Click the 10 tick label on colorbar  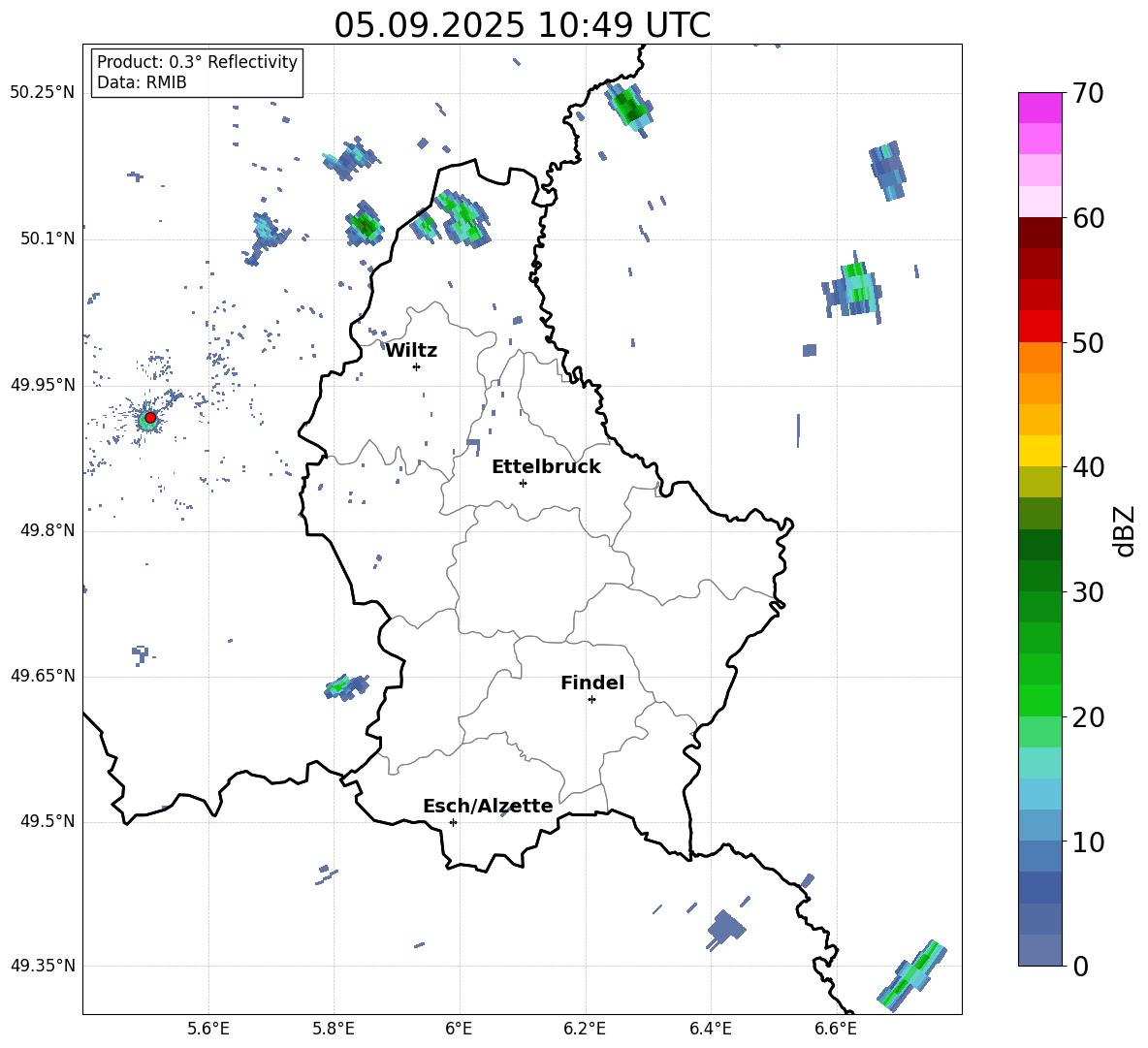coord(1088,842)
